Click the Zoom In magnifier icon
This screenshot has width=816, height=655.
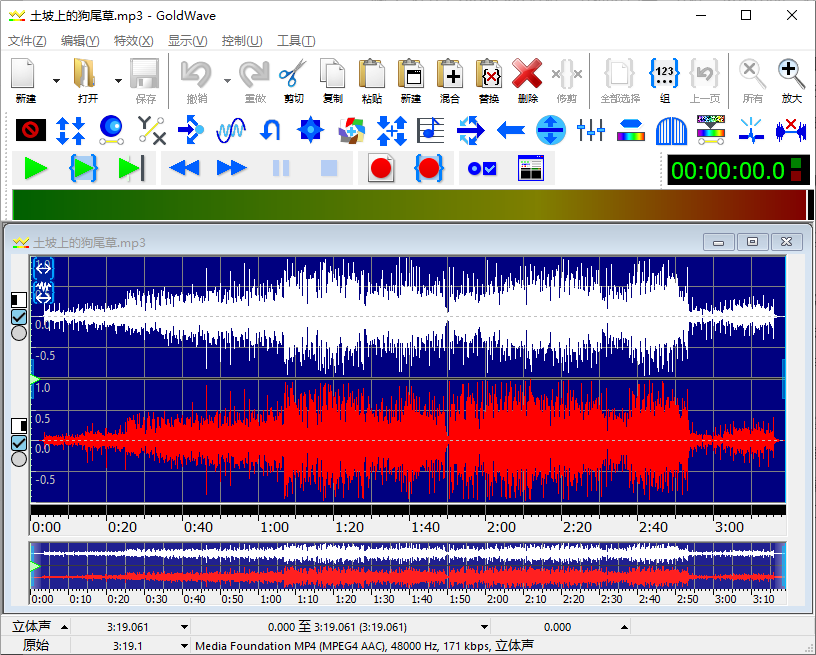791,74
